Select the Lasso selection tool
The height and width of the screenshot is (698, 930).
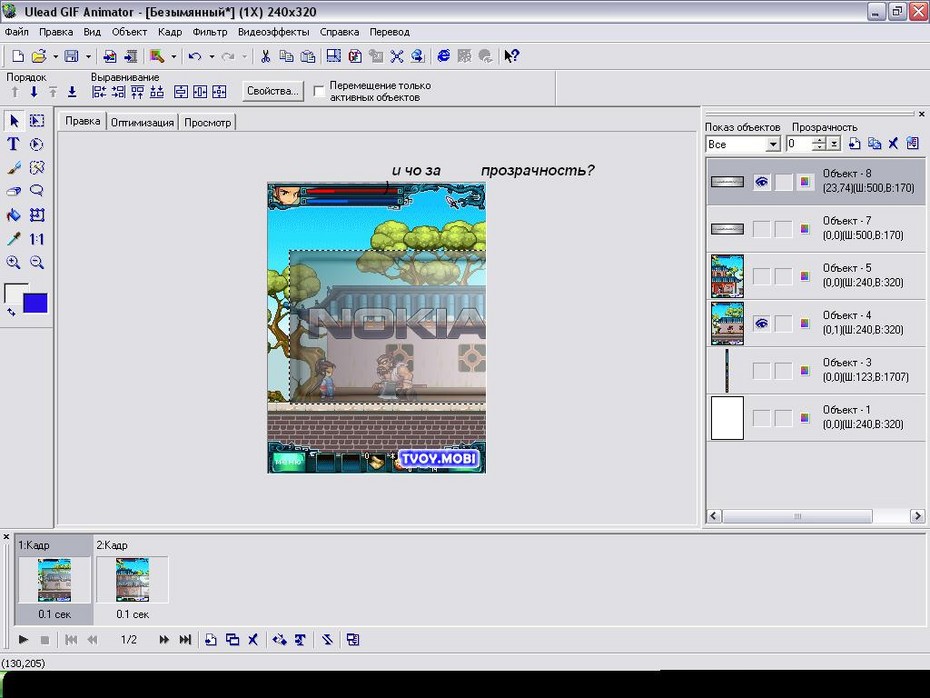click(37, 191)
